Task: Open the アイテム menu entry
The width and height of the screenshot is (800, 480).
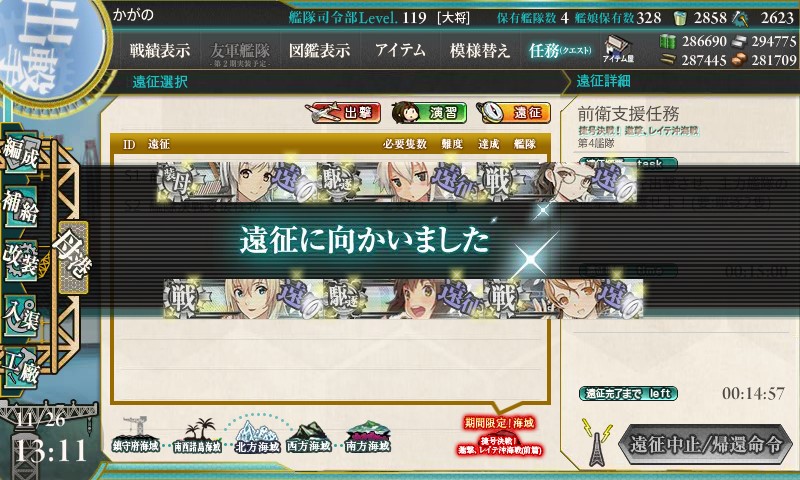Action: pyautogui.click(x=401, y=50)
